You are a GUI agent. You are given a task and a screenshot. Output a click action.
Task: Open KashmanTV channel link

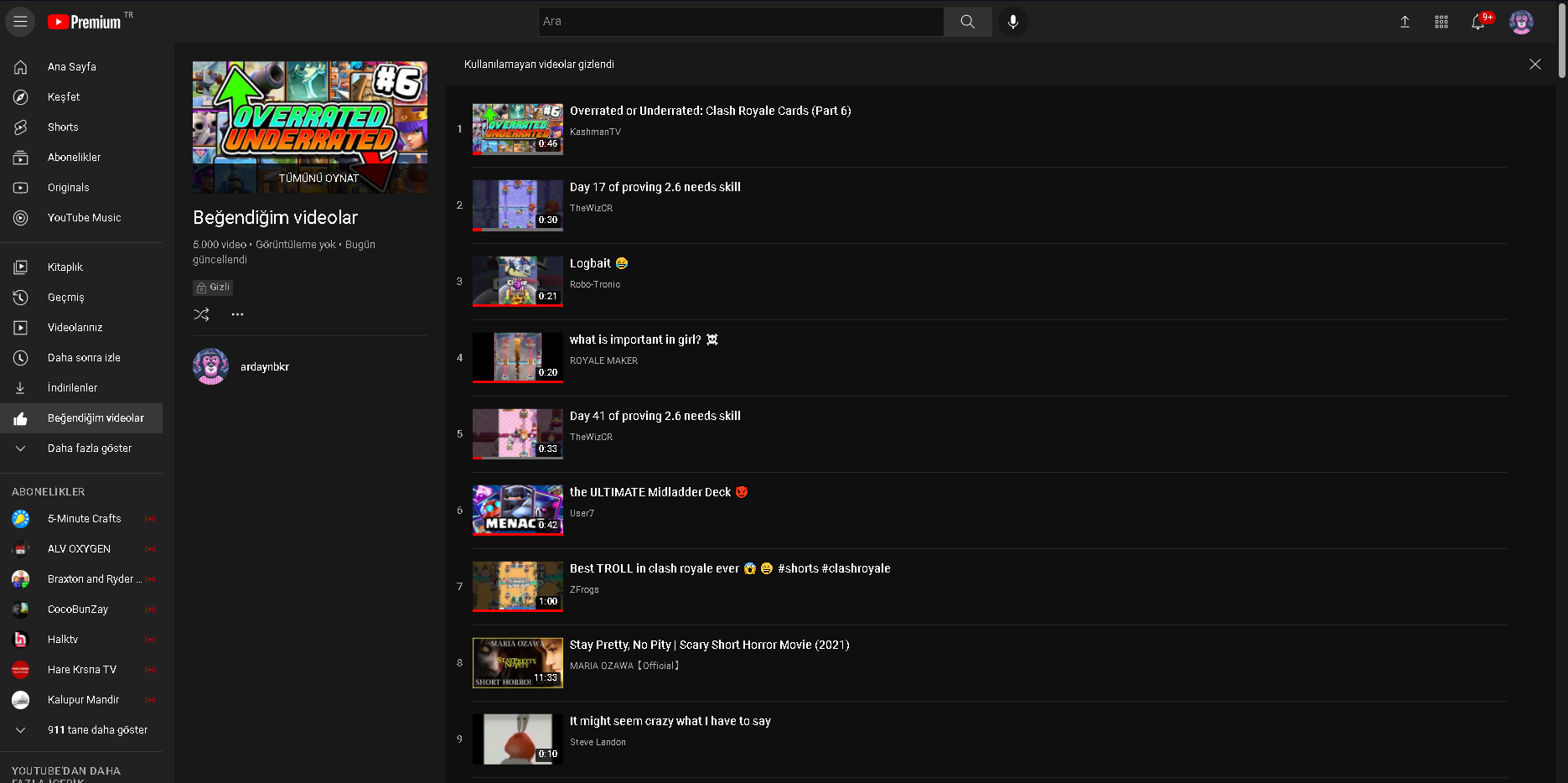pos(595,132)
